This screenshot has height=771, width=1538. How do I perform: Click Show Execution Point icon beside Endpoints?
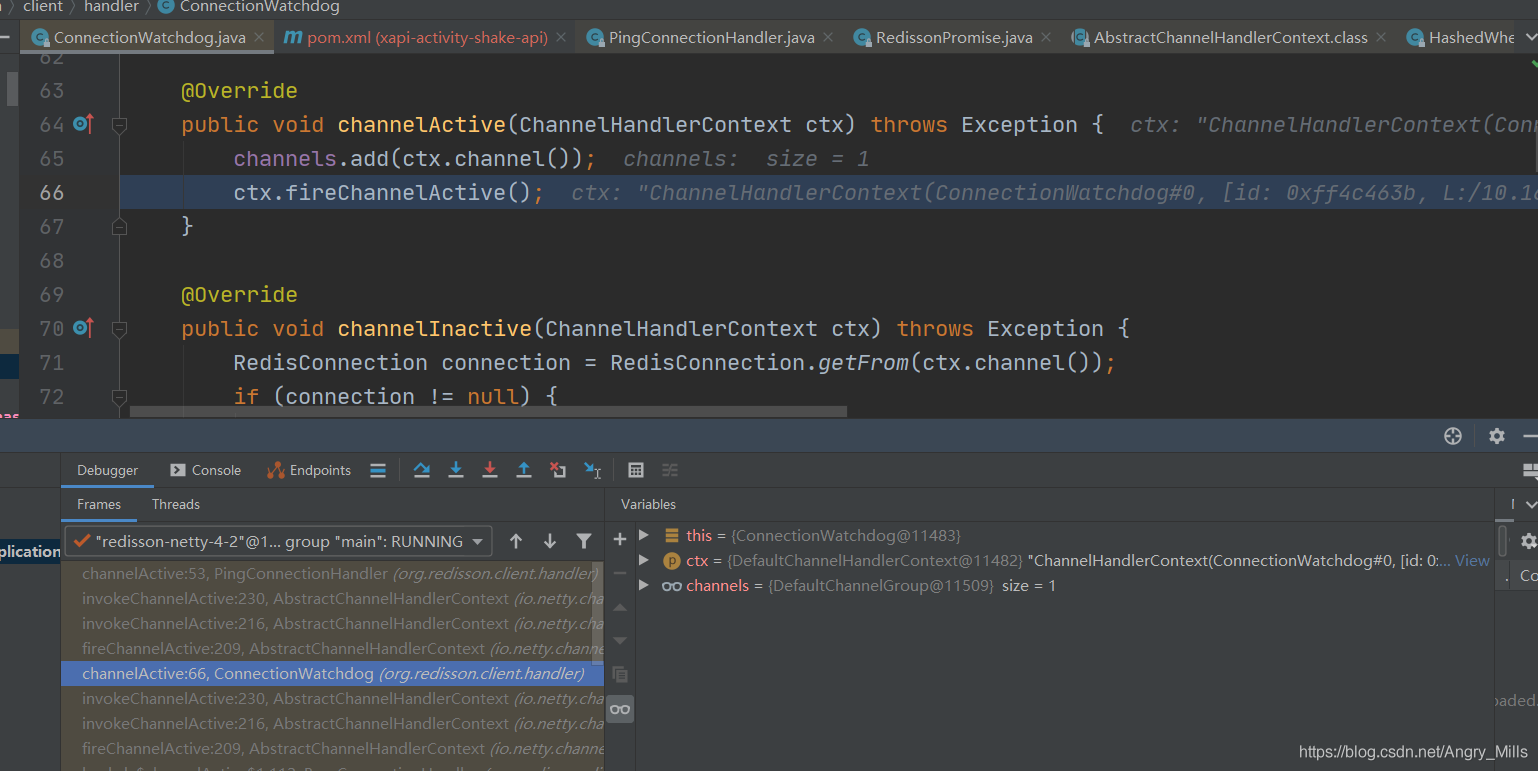click(378, 470)
